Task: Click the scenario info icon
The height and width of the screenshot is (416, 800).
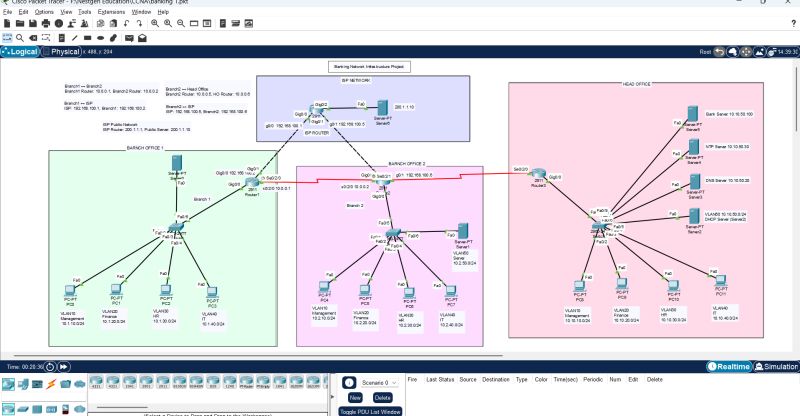Action: pos(348,383)
